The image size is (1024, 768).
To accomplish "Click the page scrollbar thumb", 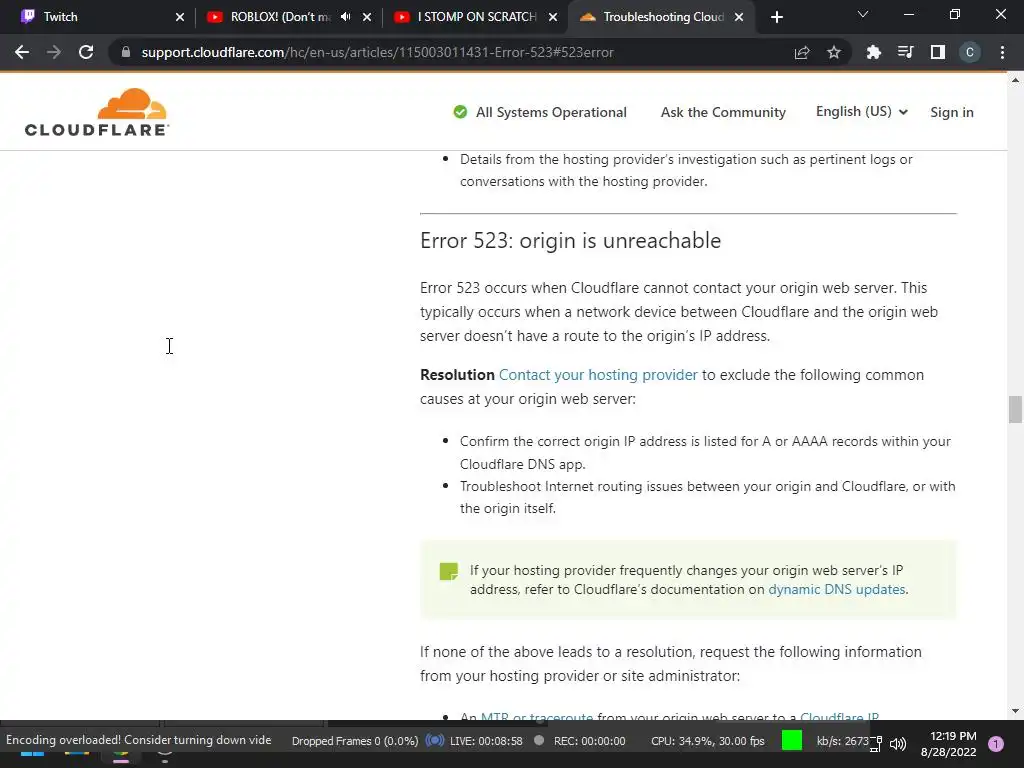I will click(x=1015, y=409).
